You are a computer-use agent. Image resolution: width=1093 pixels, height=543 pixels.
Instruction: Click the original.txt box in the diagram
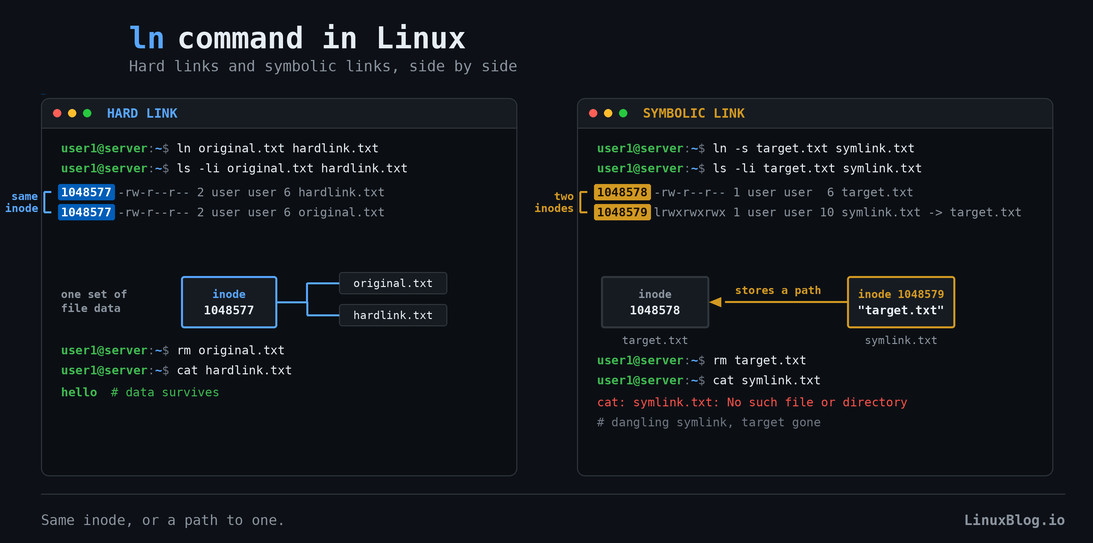tap(393, 284)
